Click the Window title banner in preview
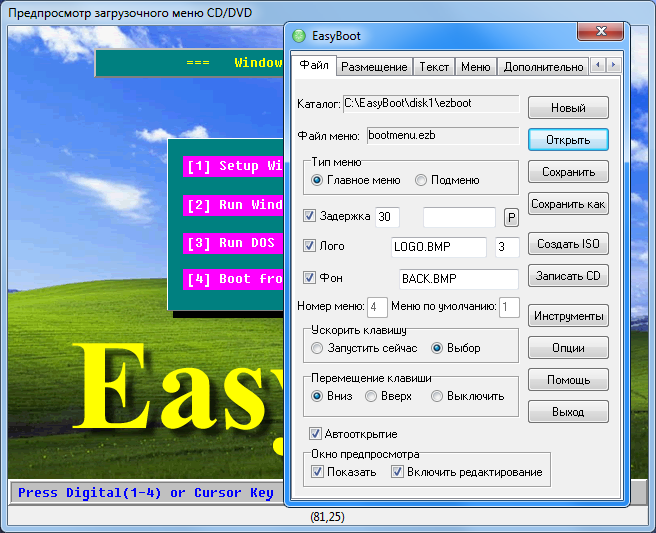656x533 pixels. 189,63
